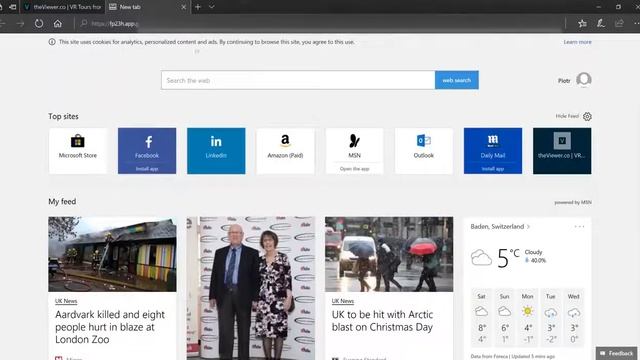Screen dimensions: 640x360
Task: Open theViewer.co VR top site tile
Action: point(562,151)
